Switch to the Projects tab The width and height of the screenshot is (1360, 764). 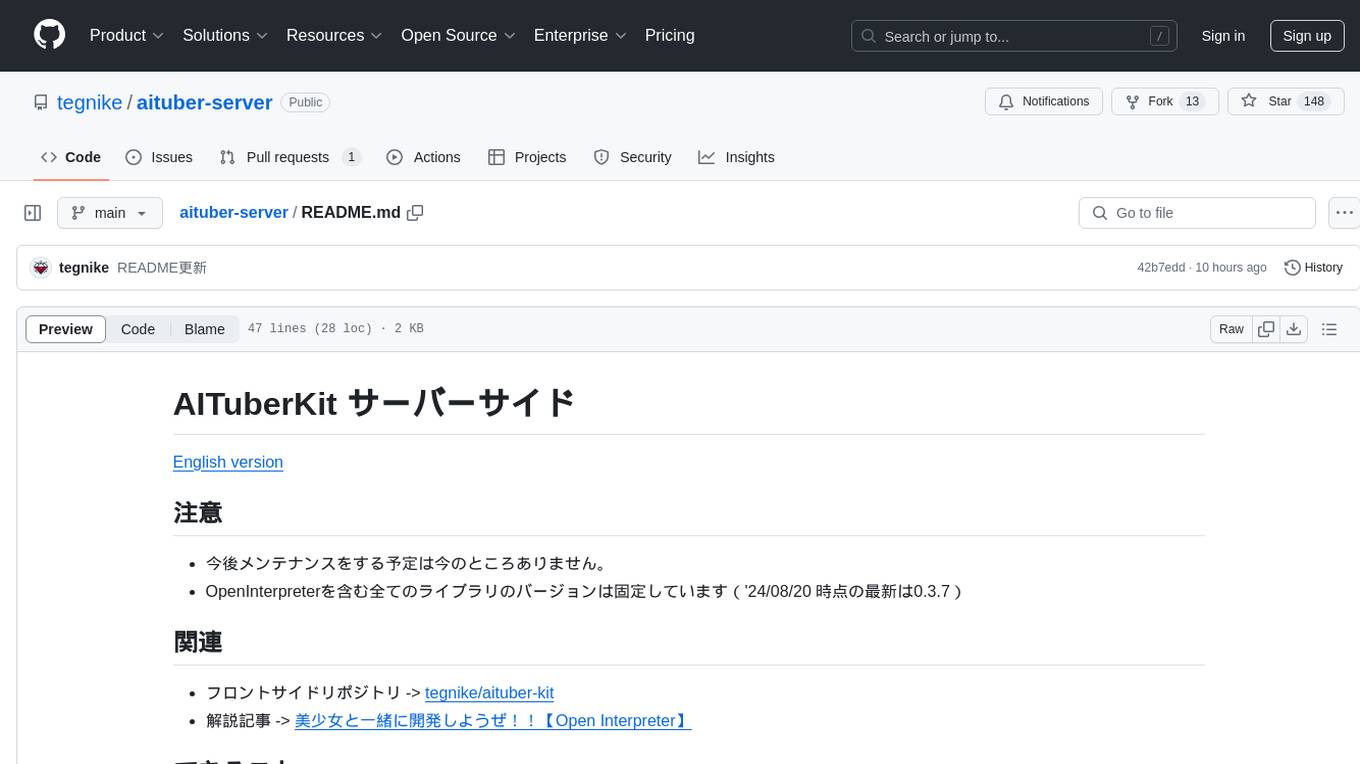point(527,157)
